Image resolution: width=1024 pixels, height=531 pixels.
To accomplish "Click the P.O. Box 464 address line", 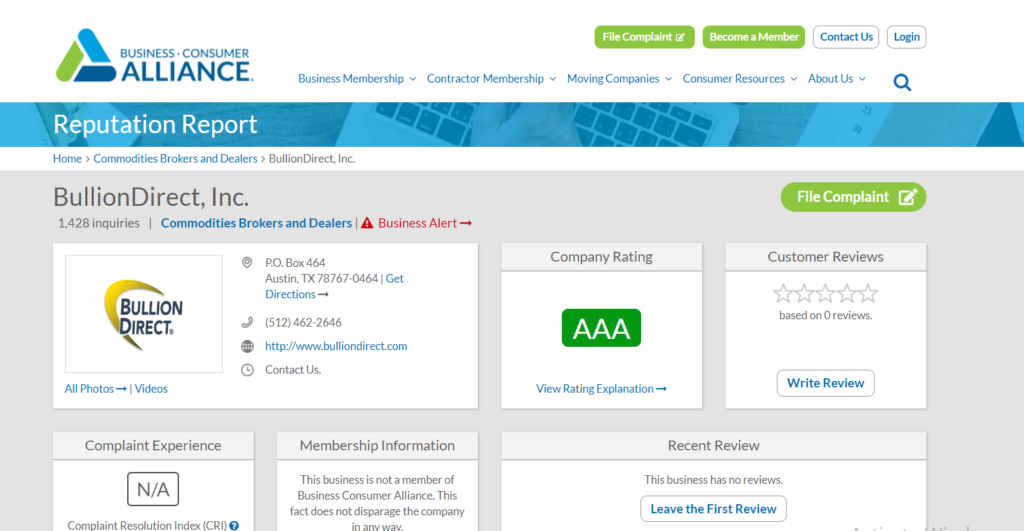I will tap(295, 263).
